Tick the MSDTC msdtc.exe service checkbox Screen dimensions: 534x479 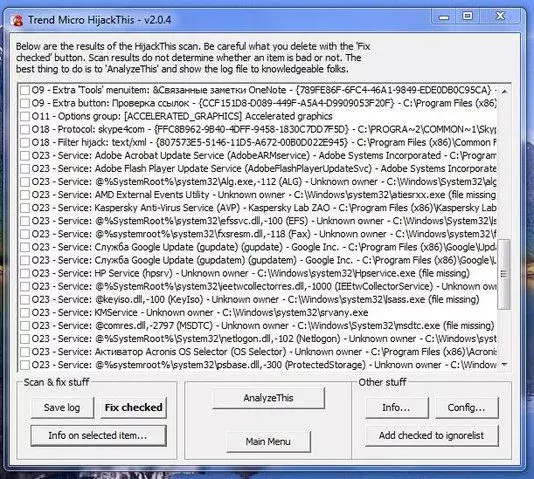point(25,326)
